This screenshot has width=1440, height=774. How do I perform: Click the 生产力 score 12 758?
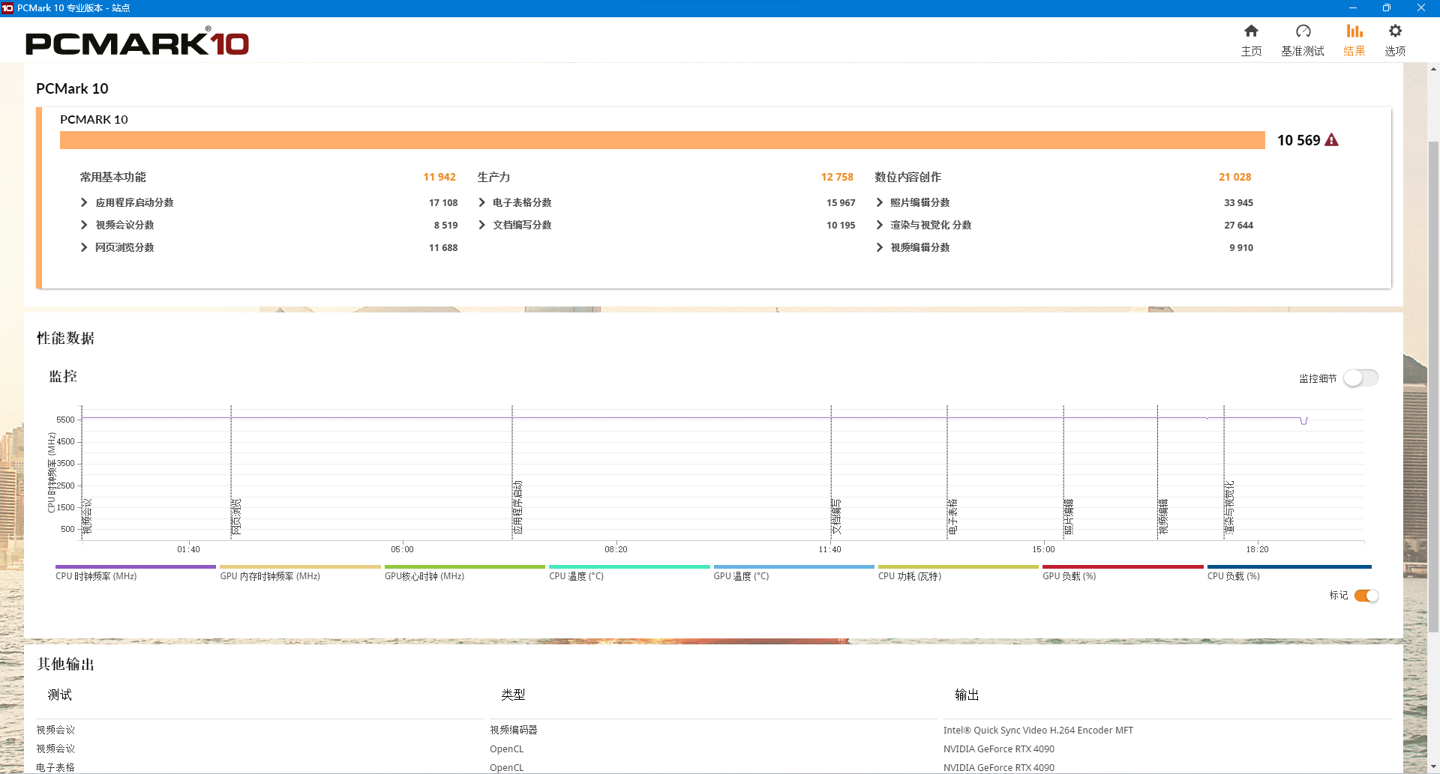837,177
